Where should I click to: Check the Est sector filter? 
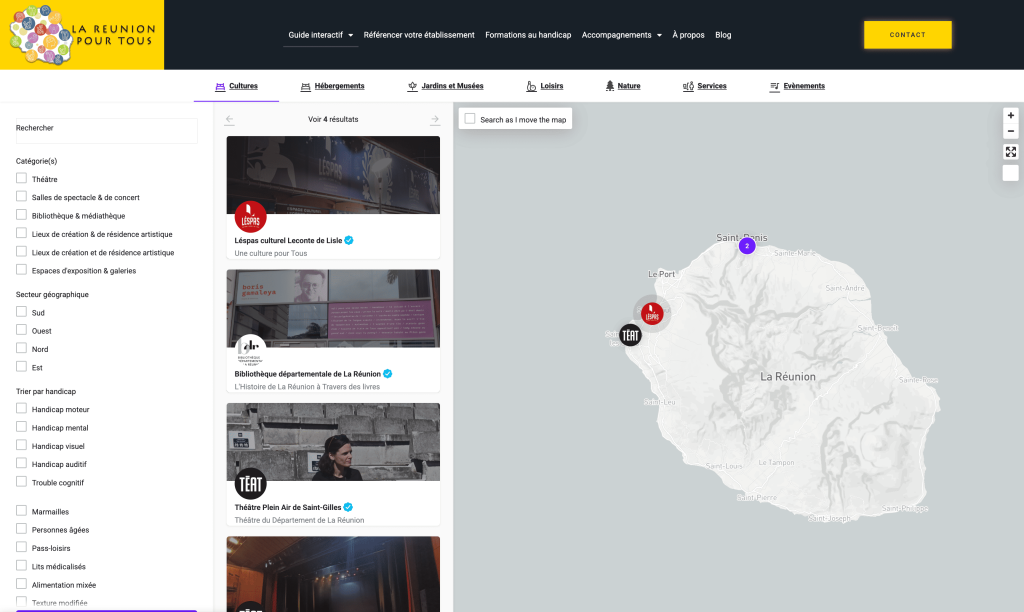point(22,367)
